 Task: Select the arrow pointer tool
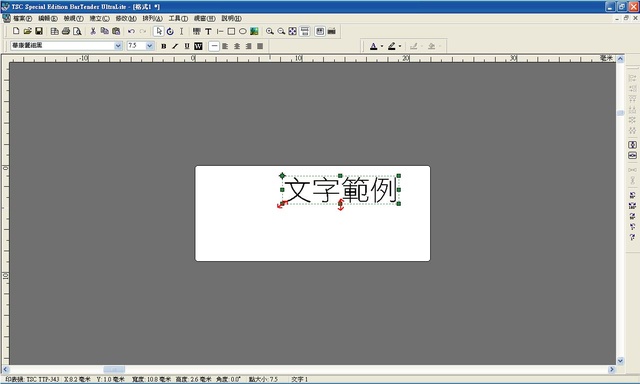[x=159, y=31]
